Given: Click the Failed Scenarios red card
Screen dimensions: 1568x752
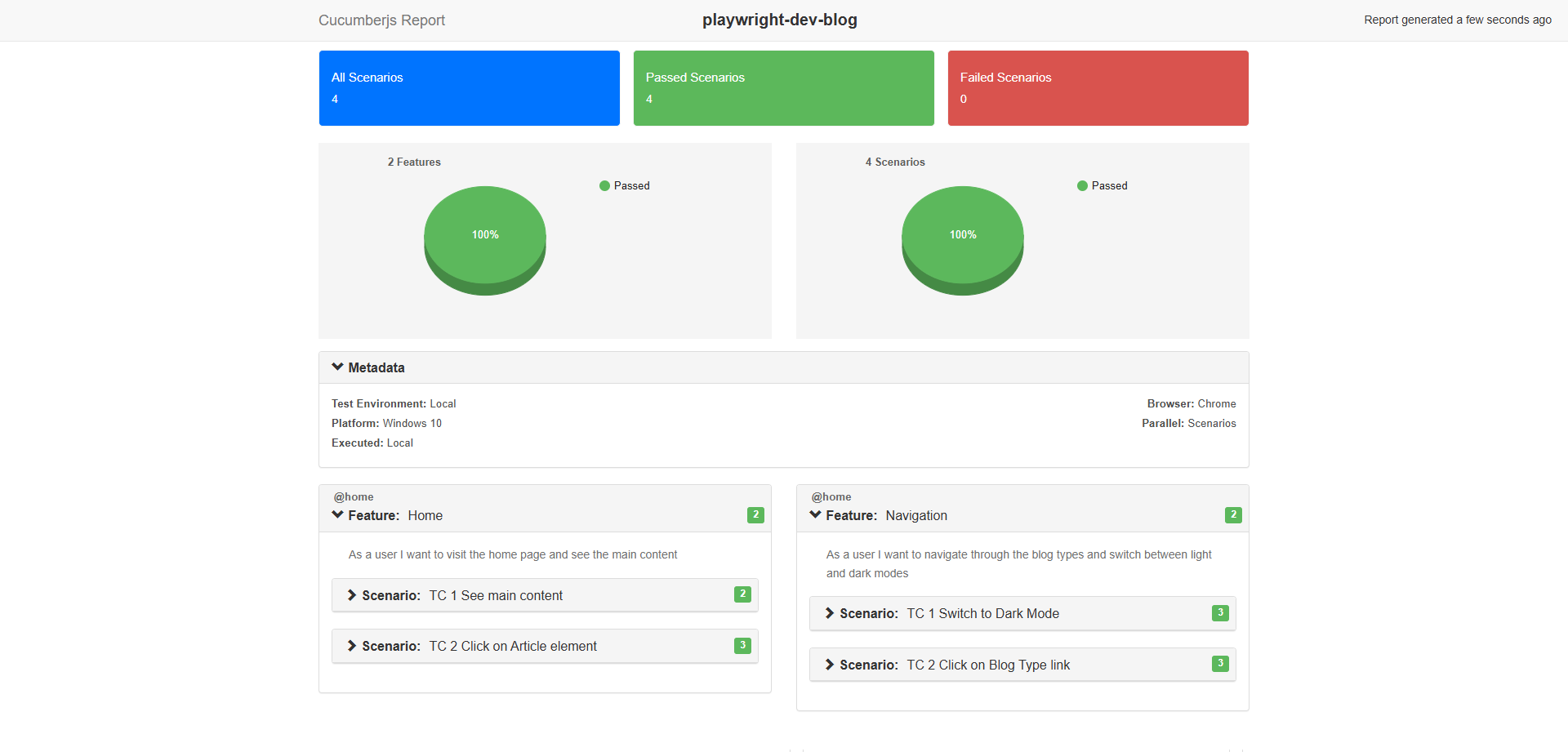Looking at the screenshot, I should 1097,87.
